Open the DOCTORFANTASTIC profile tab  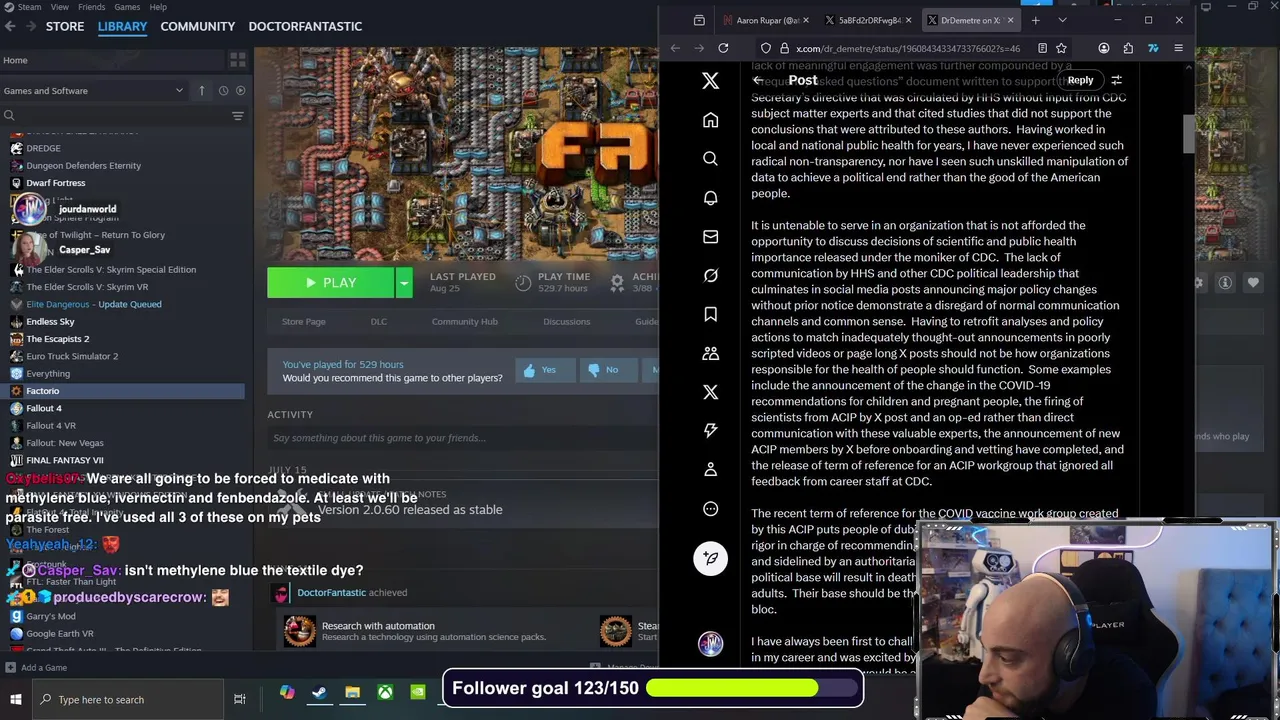305,26
